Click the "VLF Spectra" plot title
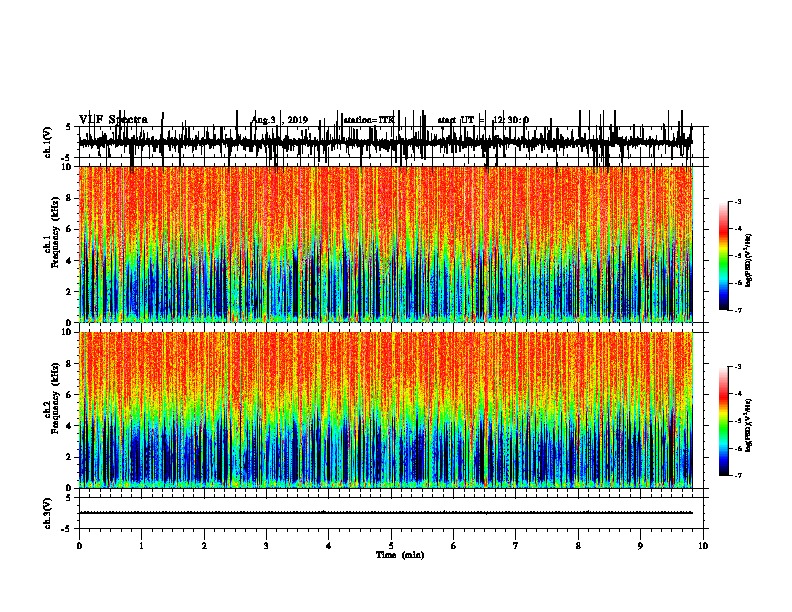The height and width of the screenshot is (612, 792). click(113, 120)
